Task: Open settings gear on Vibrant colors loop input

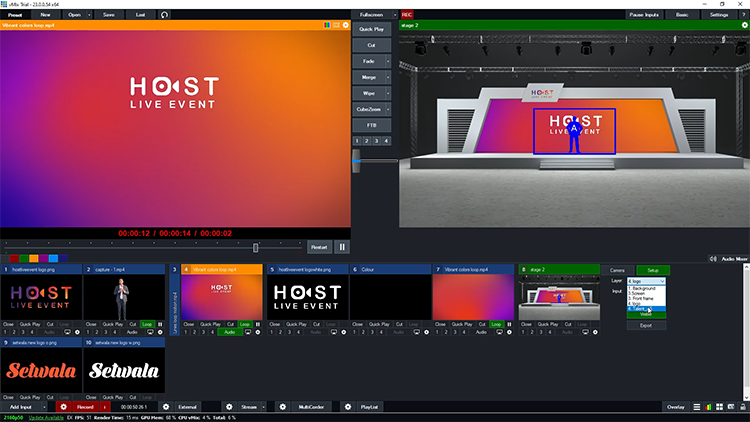Action: tap(258, 332)
